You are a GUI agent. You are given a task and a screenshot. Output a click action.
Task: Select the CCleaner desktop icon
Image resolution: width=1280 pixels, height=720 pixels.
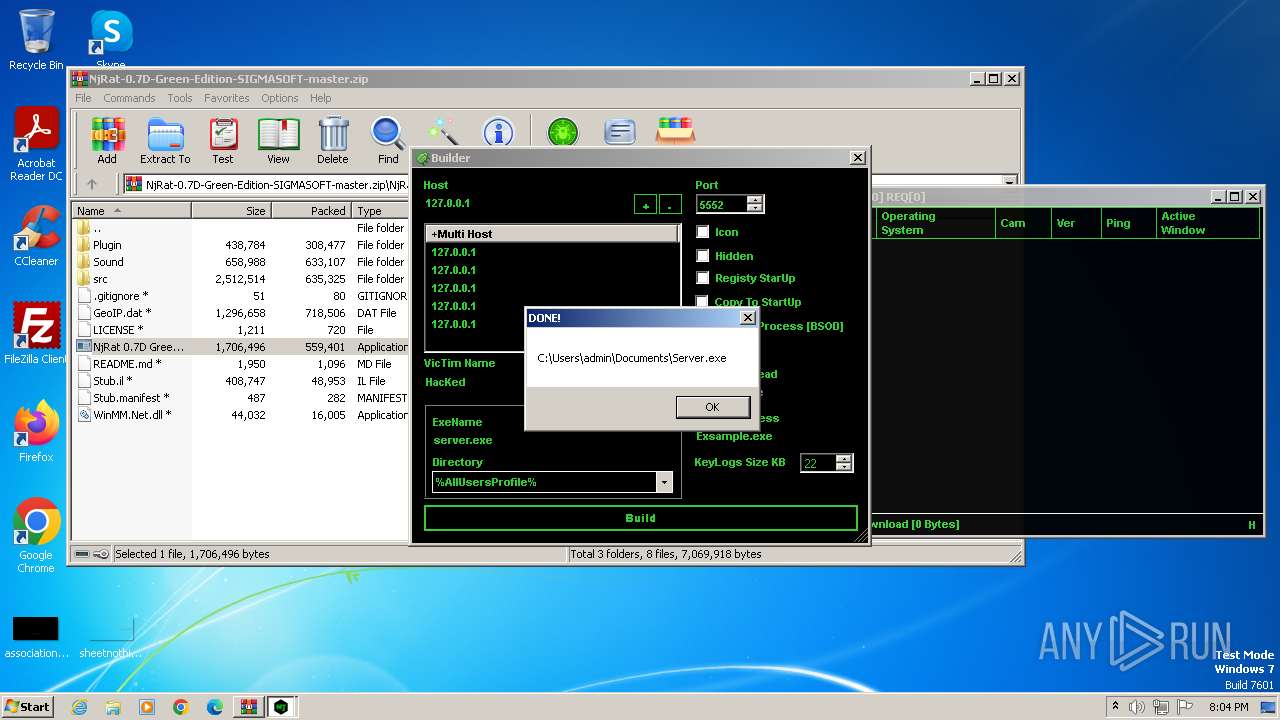[x=36, y=236]
